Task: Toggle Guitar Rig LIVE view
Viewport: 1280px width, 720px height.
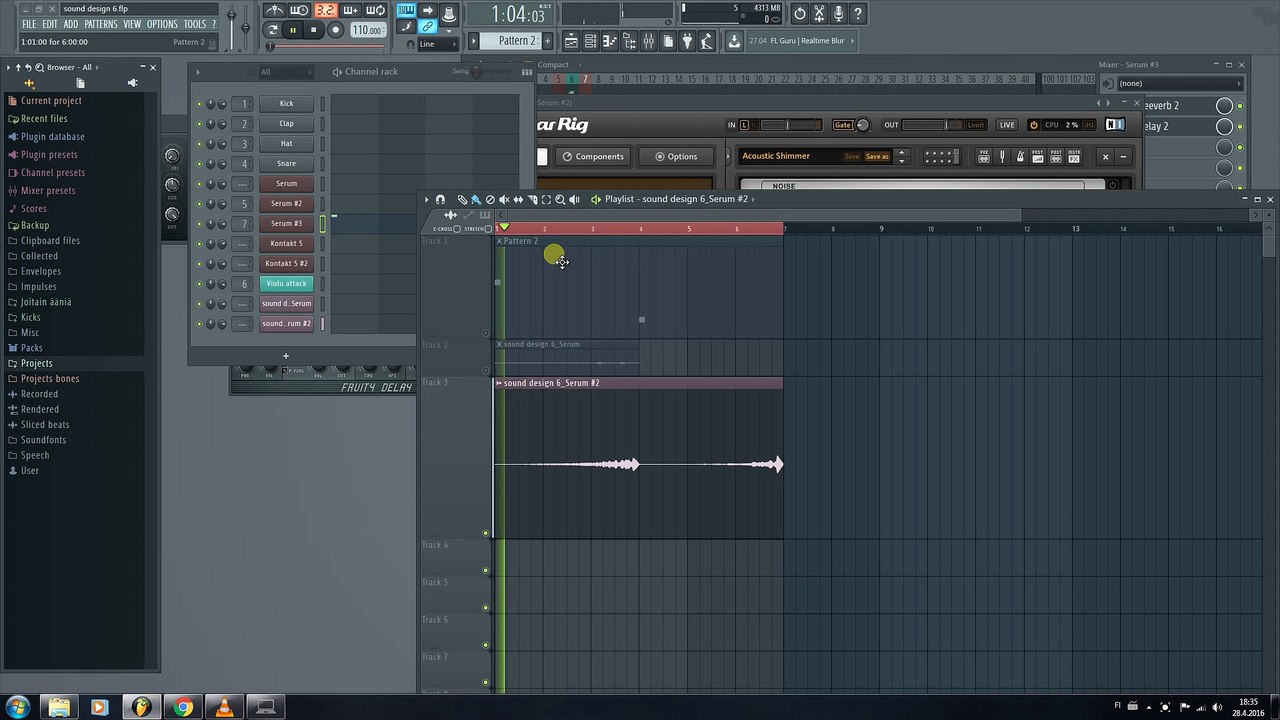Action: [1007, 125]
